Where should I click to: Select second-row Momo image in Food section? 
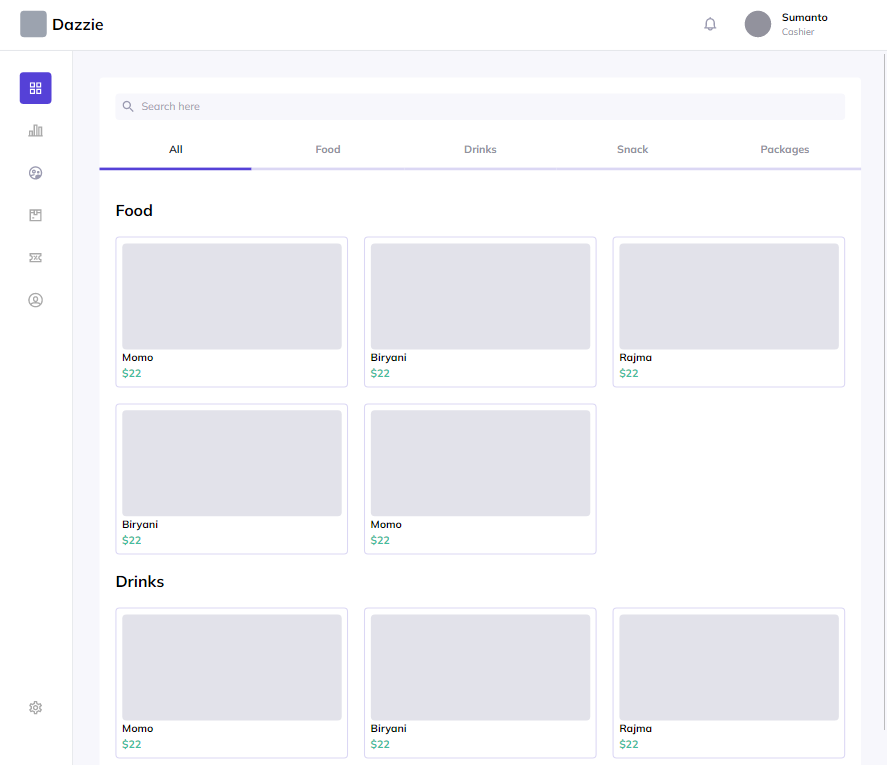[x=480, y=463]
